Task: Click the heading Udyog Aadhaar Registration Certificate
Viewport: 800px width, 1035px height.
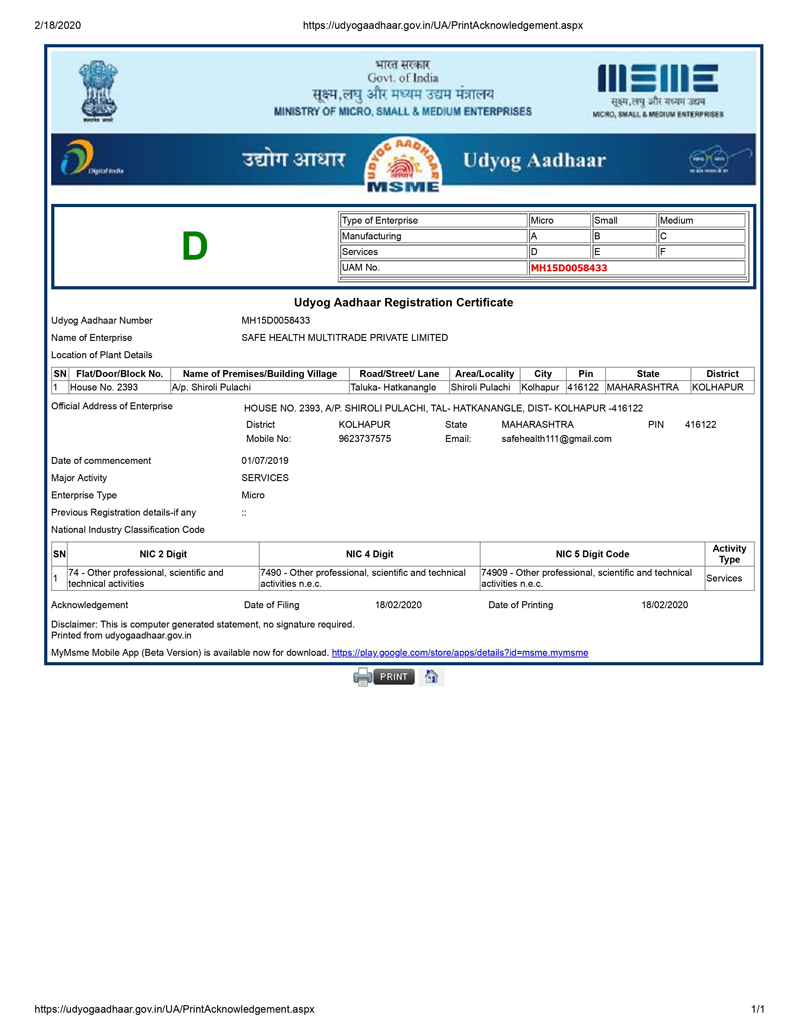Action: point(403,302)
